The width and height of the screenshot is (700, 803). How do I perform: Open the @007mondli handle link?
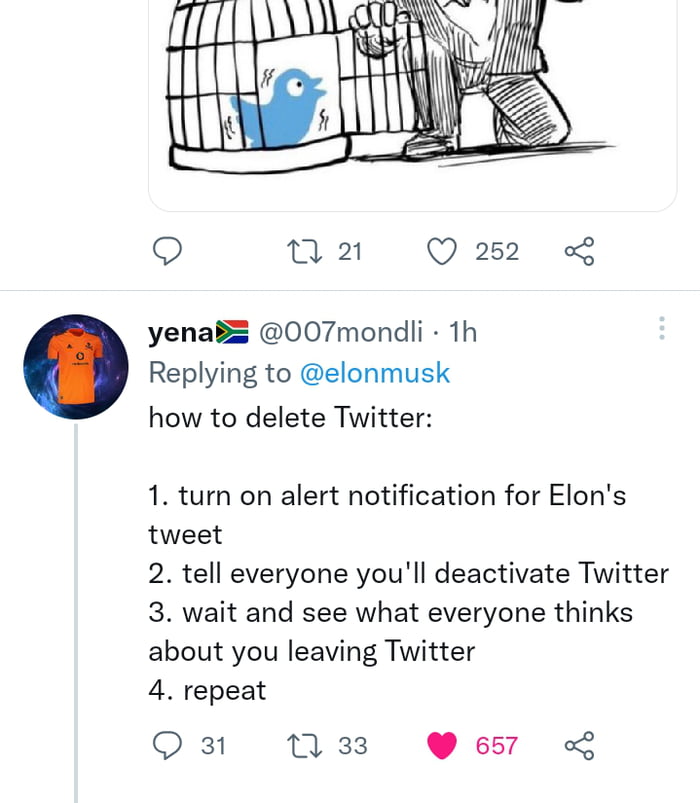coord(341,332)
